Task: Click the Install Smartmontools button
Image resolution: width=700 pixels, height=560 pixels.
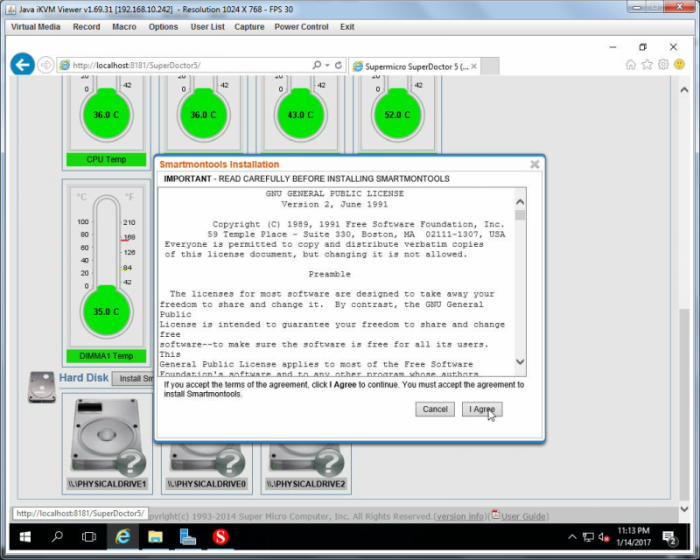Action: click(133, 379)
